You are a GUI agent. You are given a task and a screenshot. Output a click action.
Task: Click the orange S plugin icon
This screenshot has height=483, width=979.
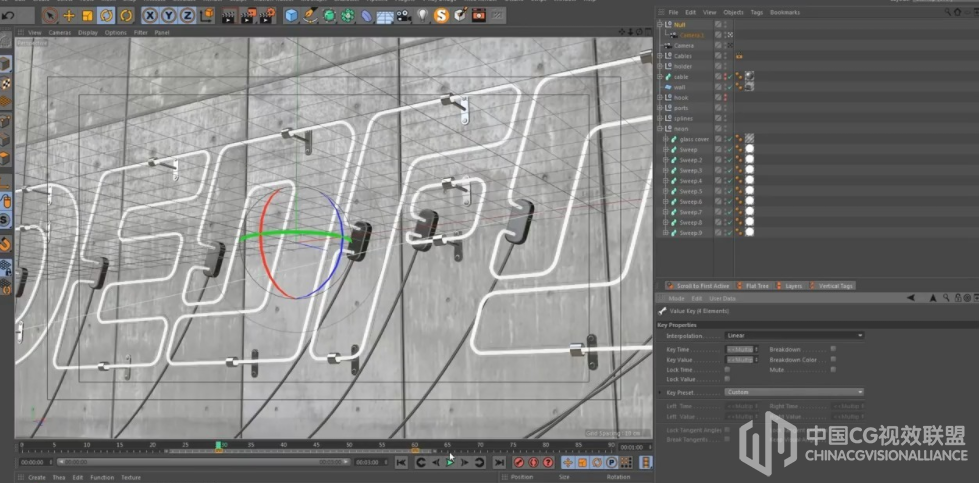pyautogui.click(x=441, y=16)
